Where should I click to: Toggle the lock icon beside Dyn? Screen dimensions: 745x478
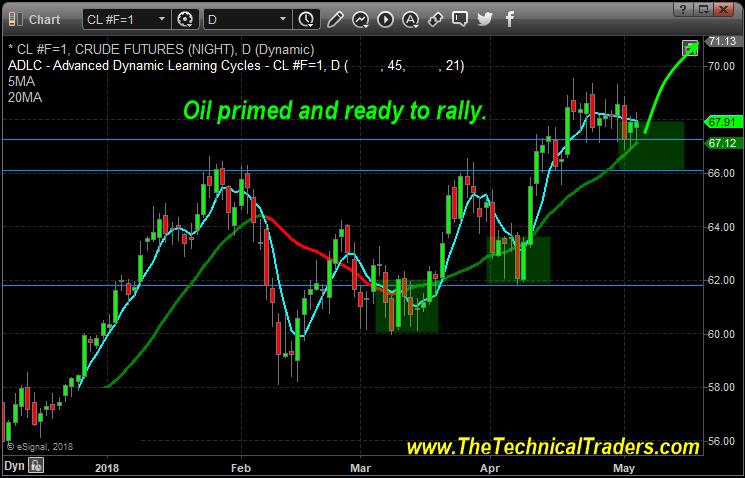37,465
